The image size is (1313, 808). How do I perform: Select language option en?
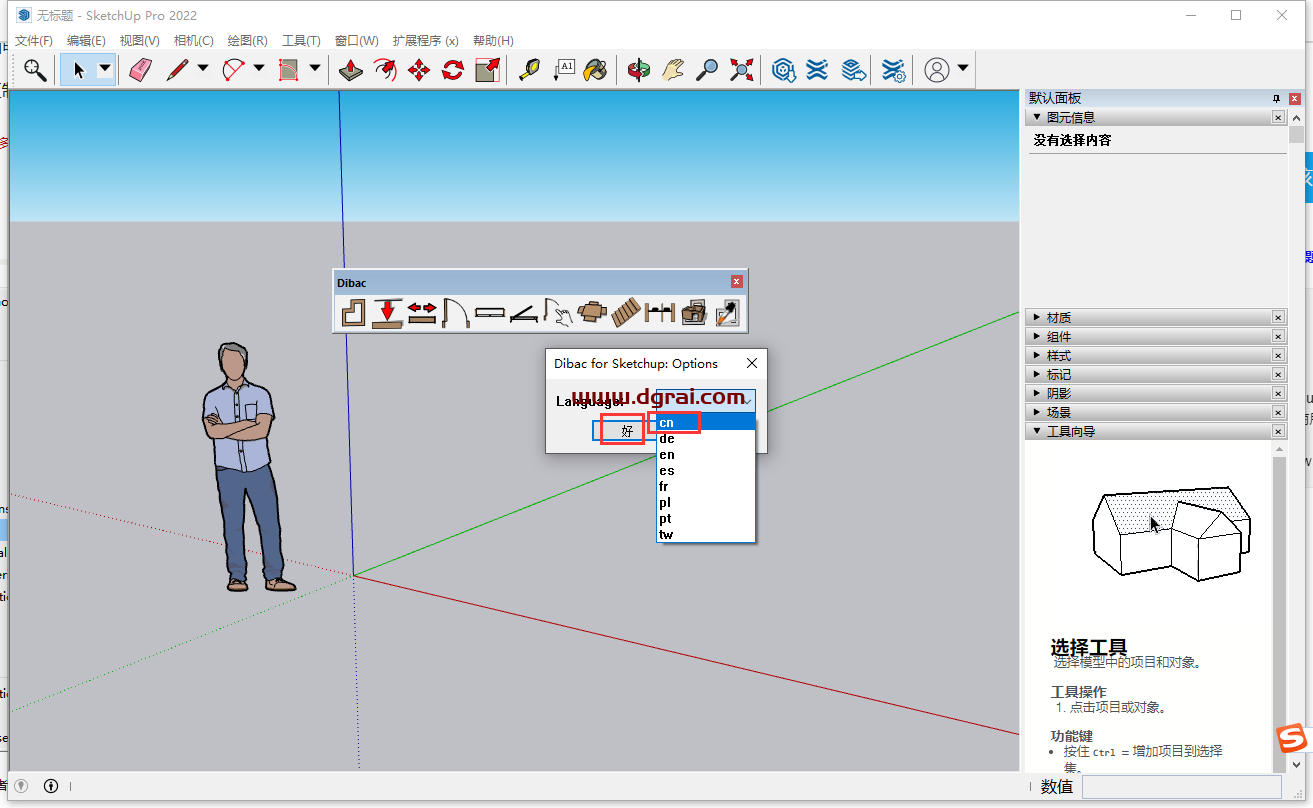coord(705,455)
